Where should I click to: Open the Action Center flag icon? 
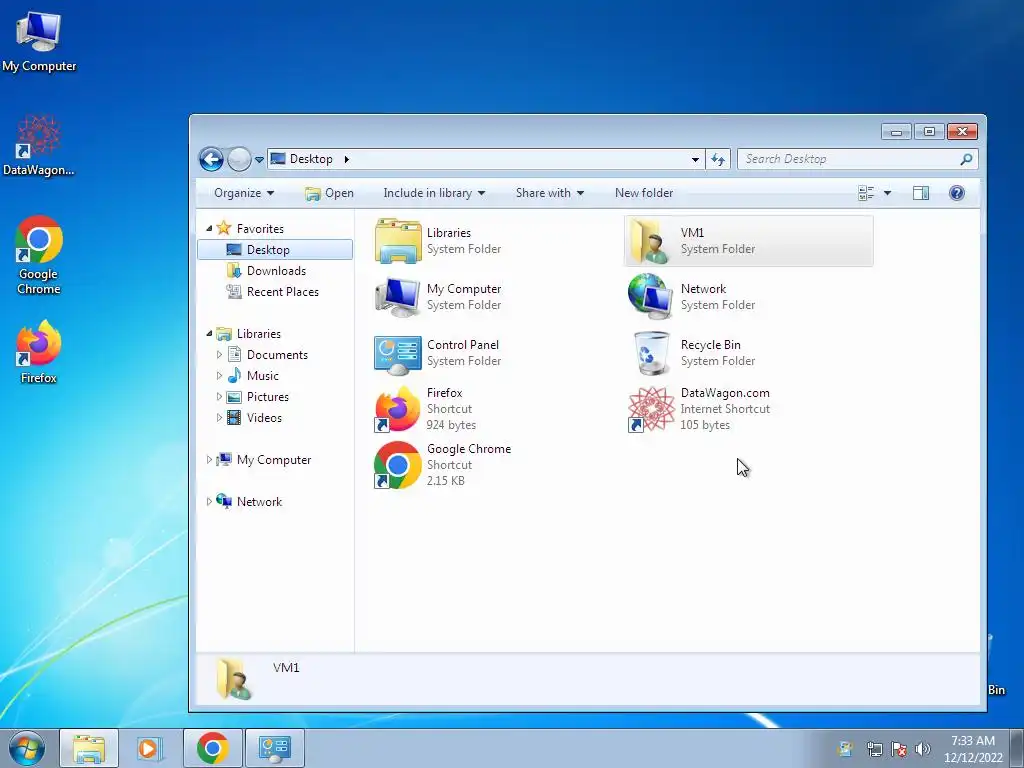pyautogui.click(x=899, y=749)
